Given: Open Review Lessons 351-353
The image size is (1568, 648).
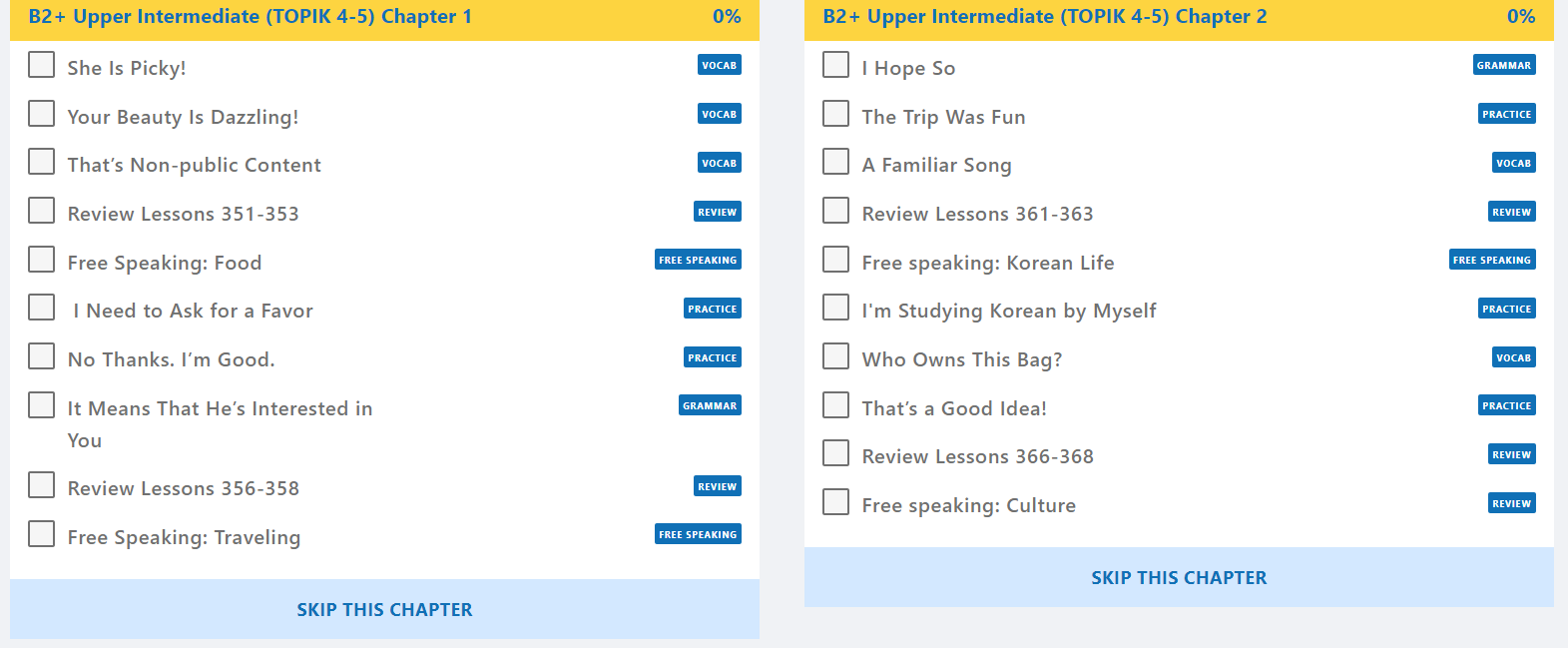Looking at the screenshot, I should point(184,214).
